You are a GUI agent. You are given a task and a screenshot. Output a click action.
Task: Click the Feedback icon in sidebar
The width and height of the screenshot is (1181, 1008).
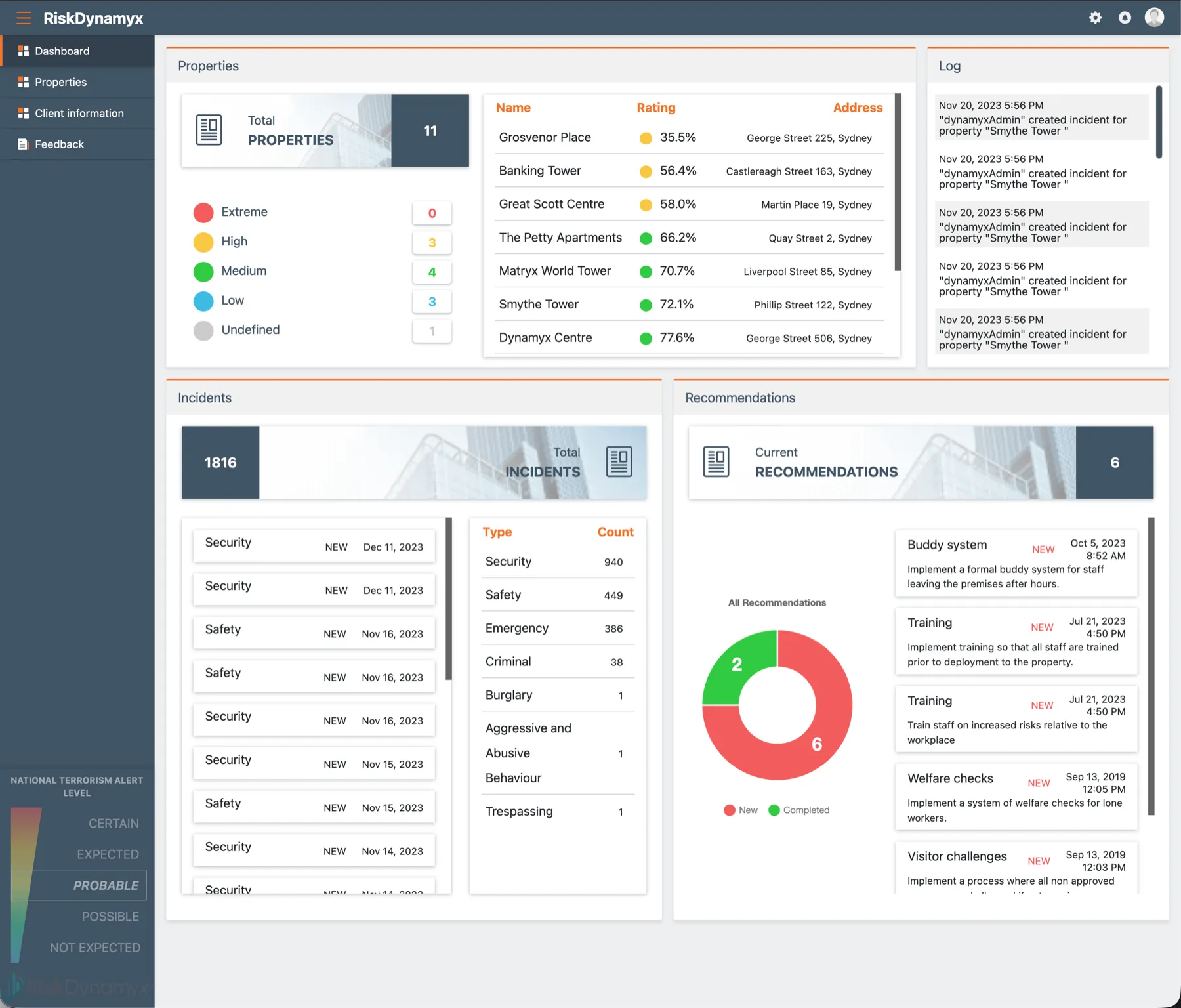(23, 144)
